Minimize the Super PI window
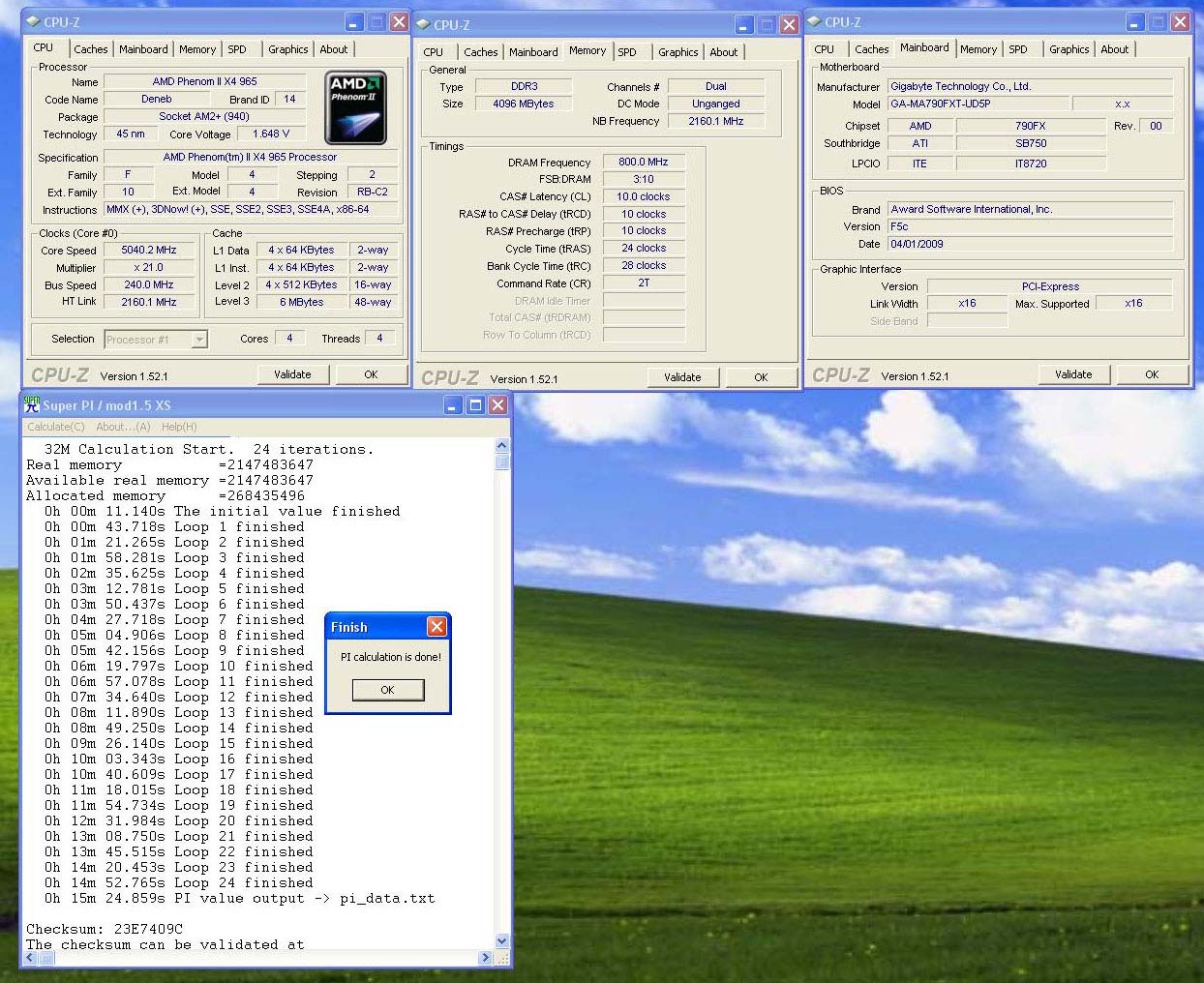Viewport: 1204px width, 983px height. (x=453, y=405)
